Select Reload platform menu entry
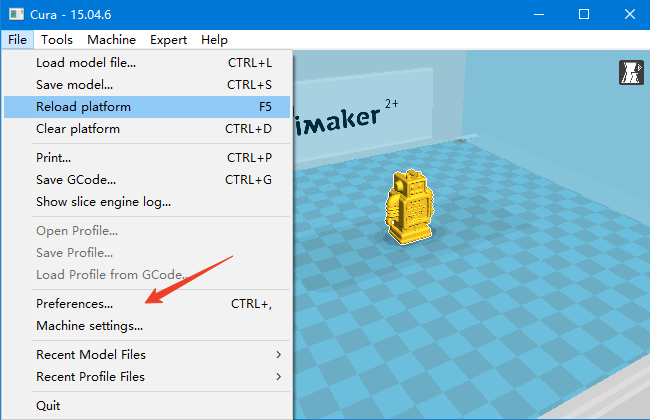This screenshot has width=650, height=420. 147,107
